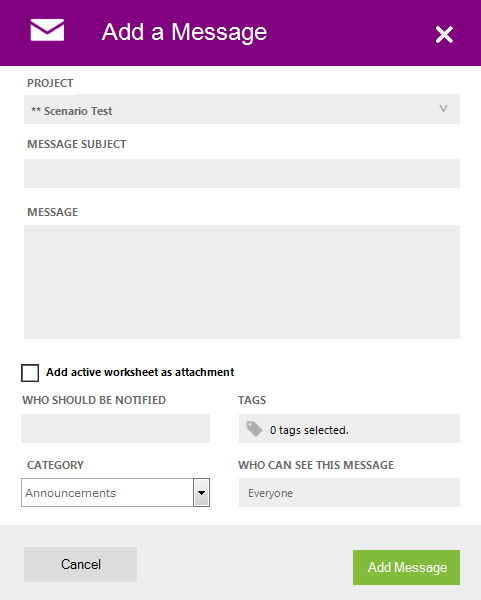Open the Category dropdown arrow button
The image size is (481, 600).
coord(201,492)
